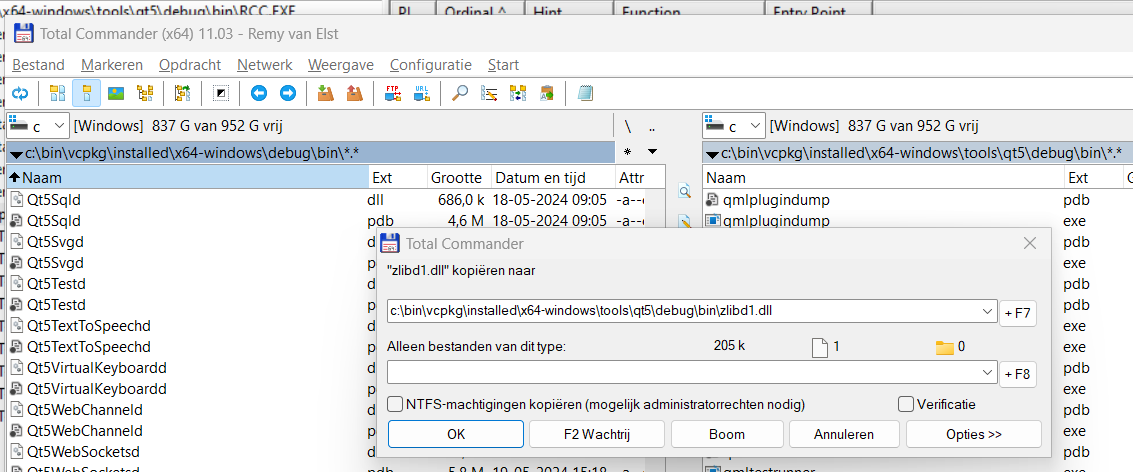Click the exe icon of qmlplugindump

click(712, 220)
